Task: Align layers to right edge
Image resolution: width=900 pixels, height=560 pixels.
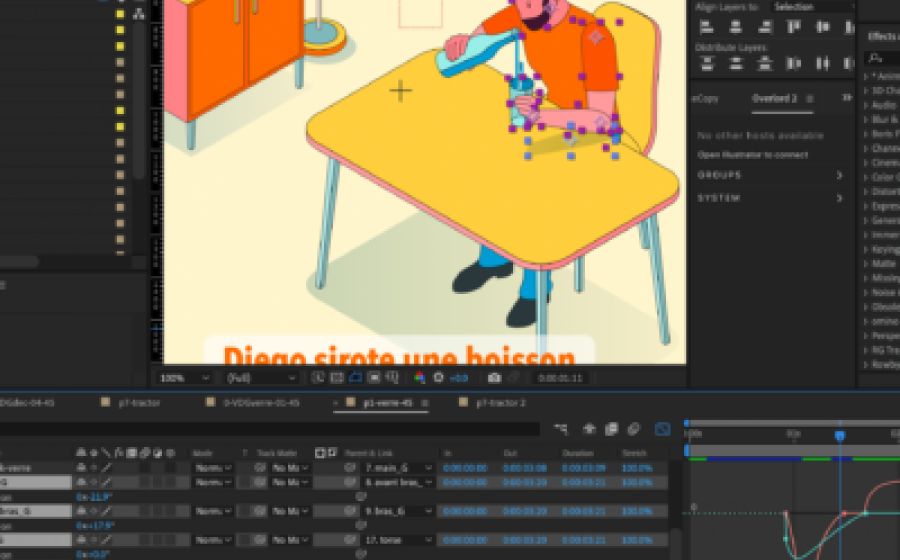Action: pyautogui.click(x=765, y=27)
